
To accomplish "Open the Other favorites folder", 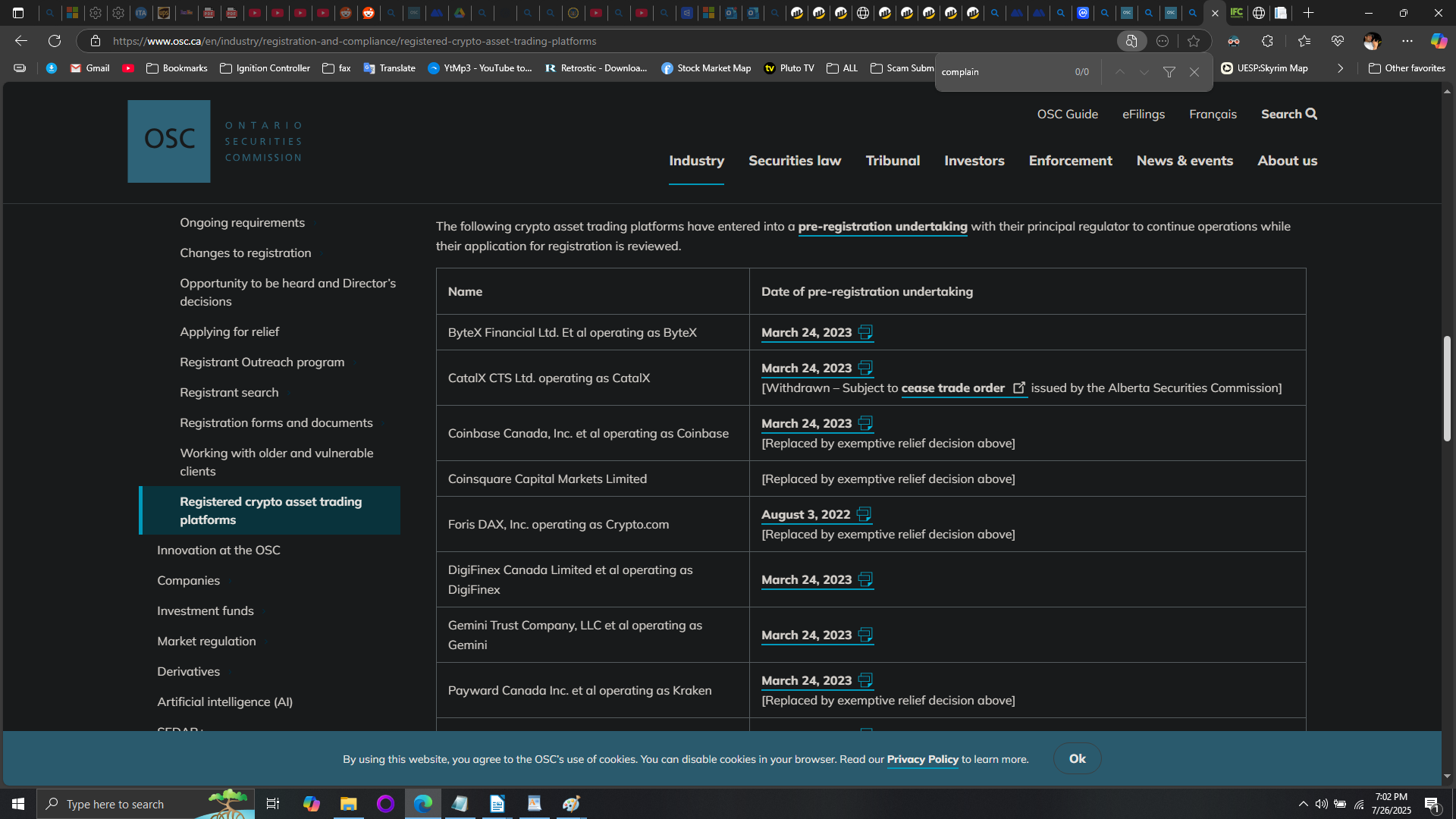I will coord(1407,68).
